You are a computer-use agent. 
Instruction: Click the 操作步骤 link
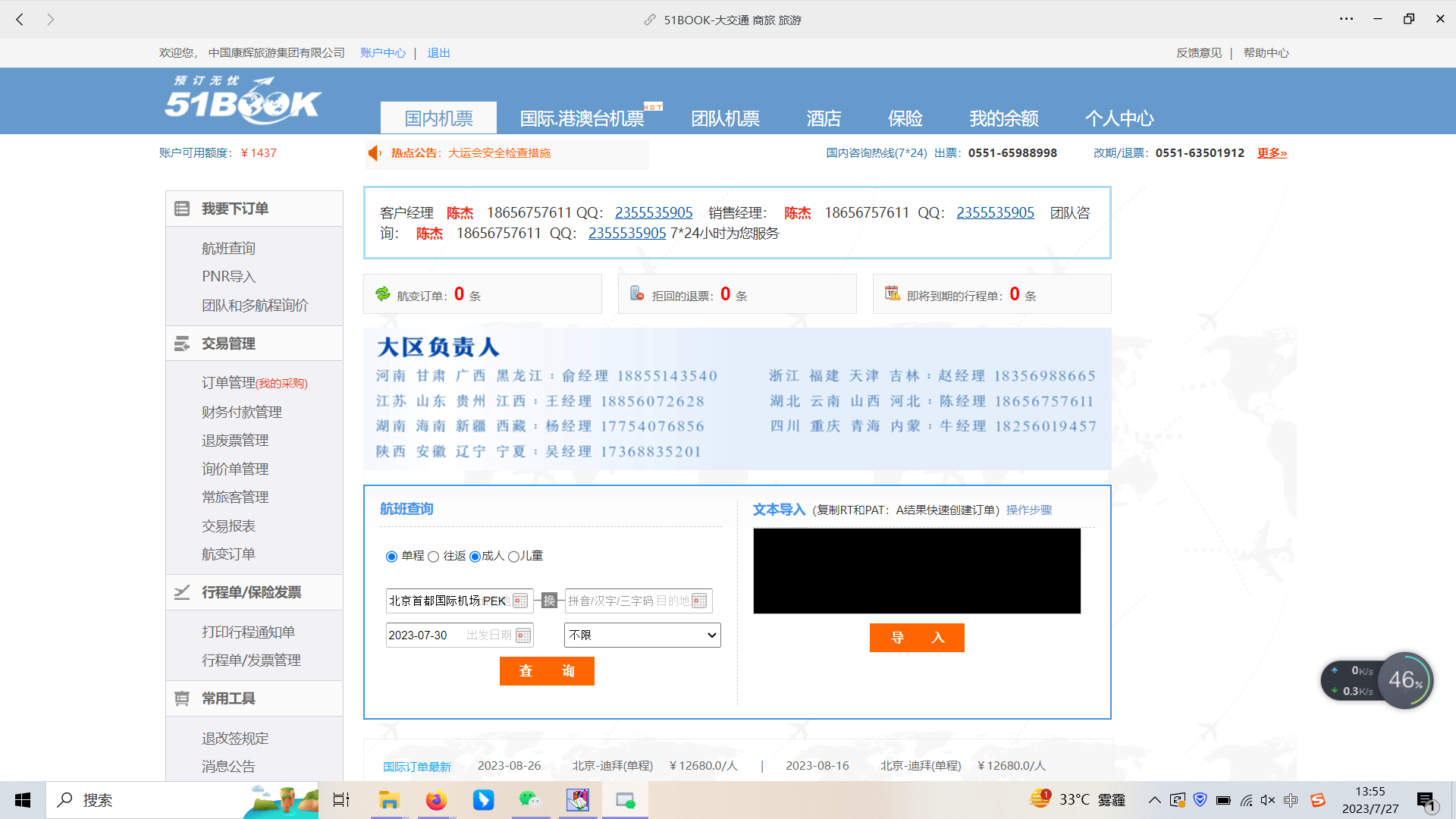coord(1029,510)
